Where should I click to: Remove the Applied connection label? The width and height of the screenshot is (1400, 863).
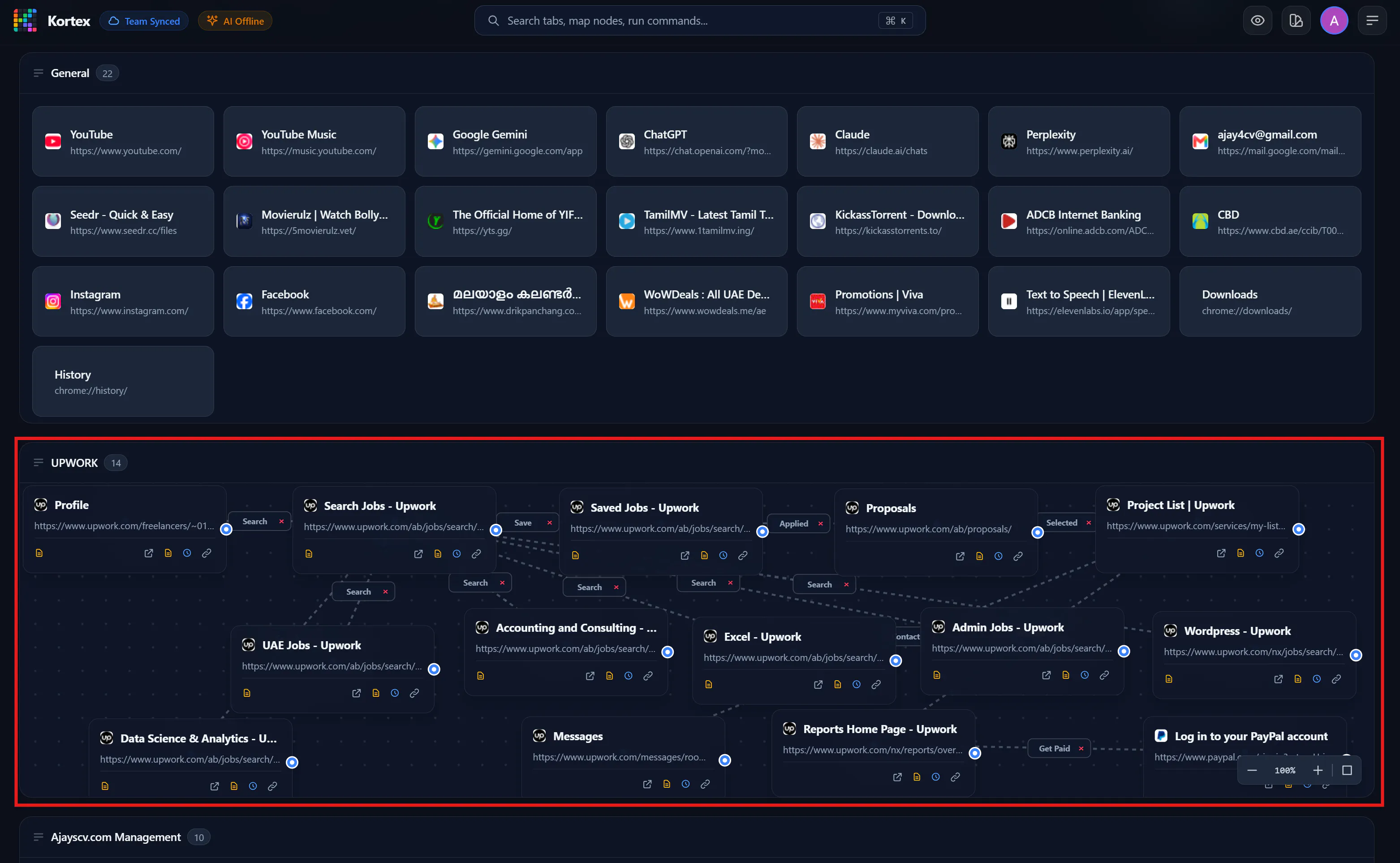(820, 523)
